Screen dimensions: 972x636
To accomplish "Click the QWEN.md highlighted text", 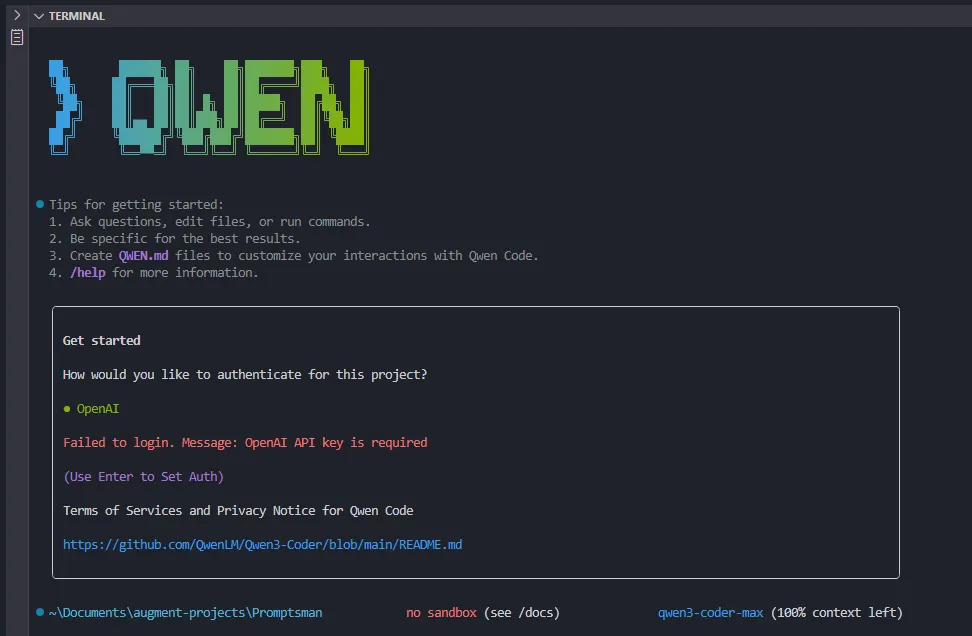I will click(143, 255).
